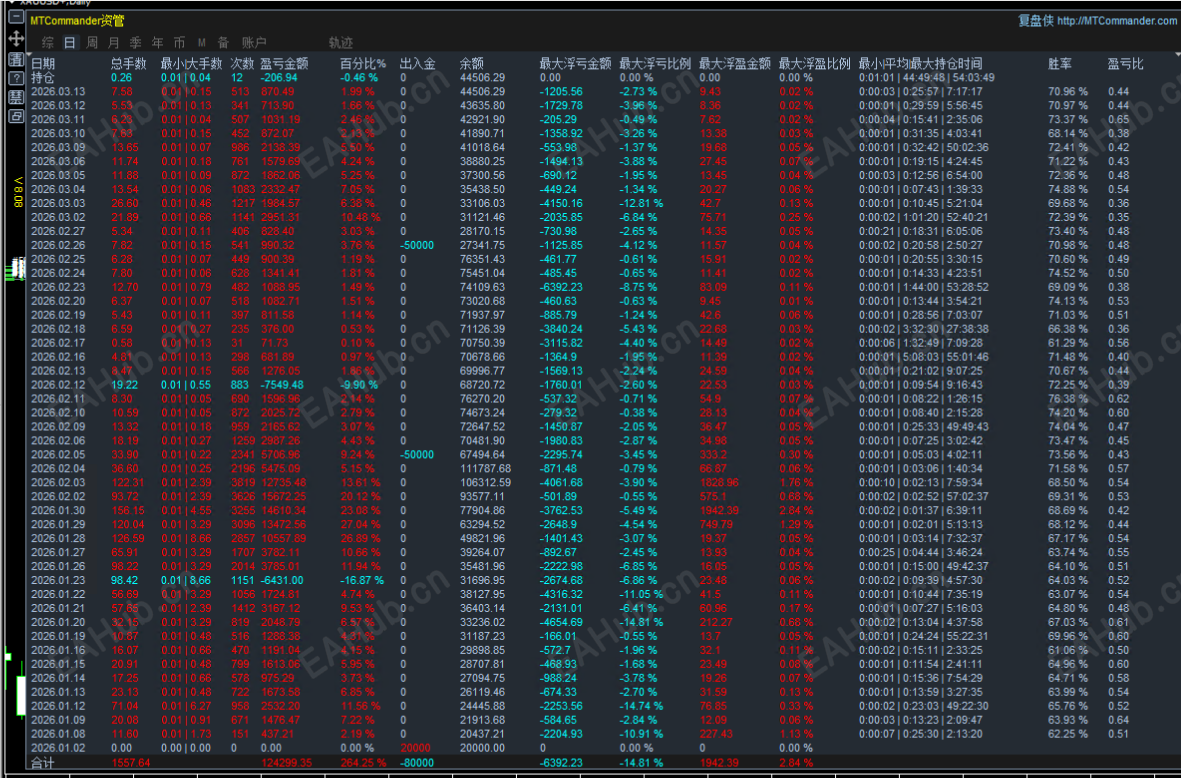Click the 出入金 column header
The height and width of the screenshot is (778, 1181).
coord(417,63)
